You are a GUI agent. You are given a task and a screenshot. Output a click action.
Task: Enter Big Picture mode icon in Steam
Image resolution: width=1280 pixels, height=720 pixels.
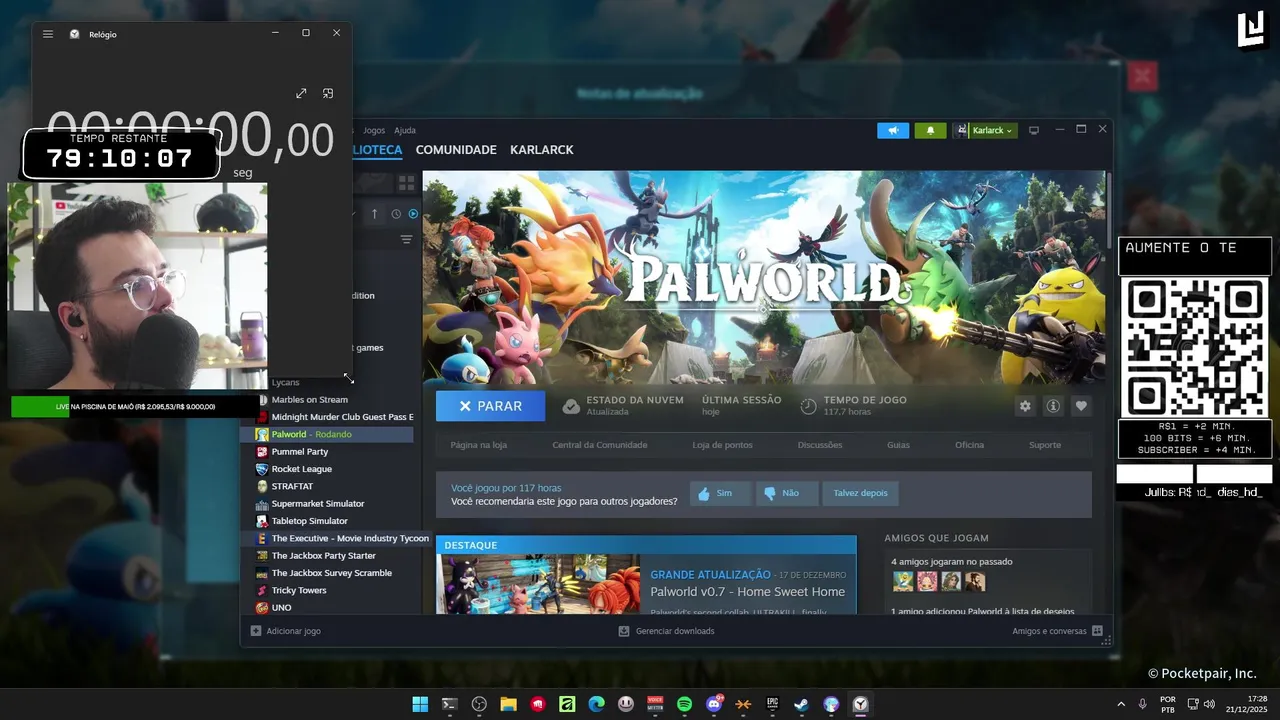[x=1034, y=130]
